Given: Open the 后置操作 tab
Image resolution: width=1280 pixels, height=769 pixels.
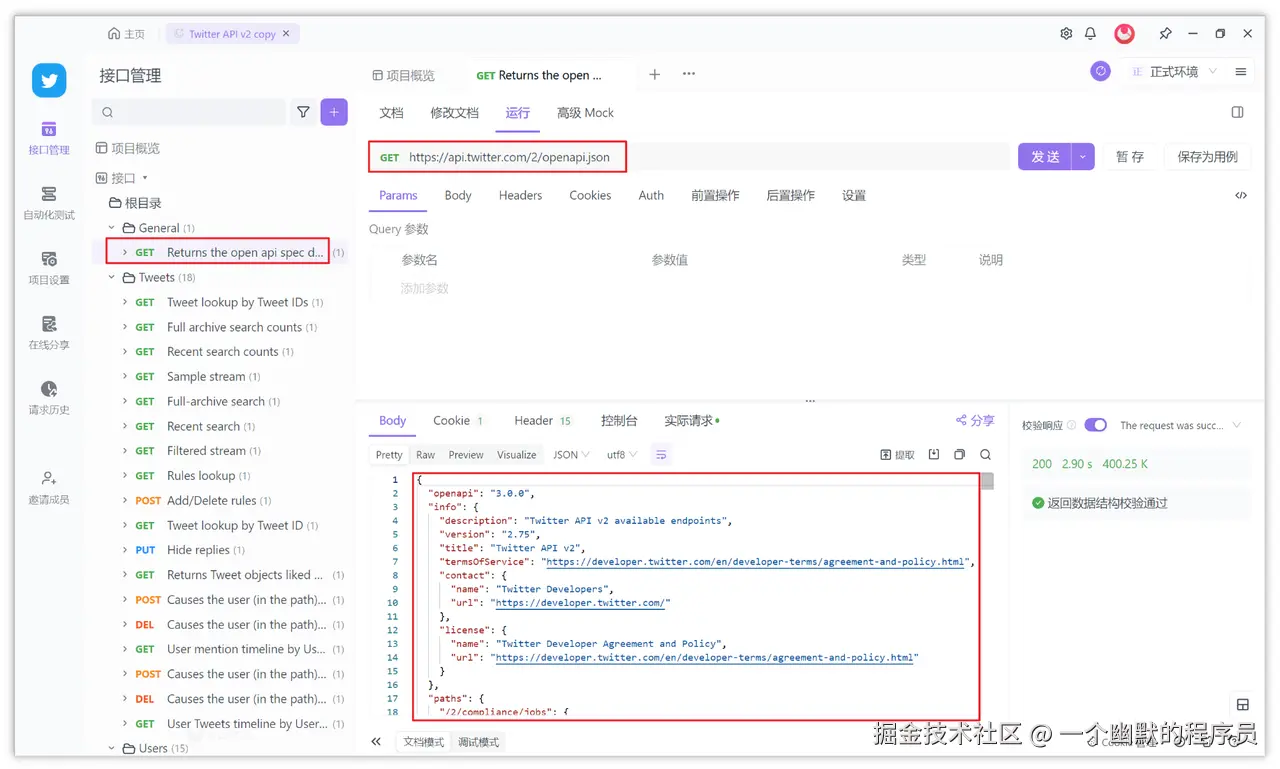Looking at the screenshot, I should (x=791, y=195).
